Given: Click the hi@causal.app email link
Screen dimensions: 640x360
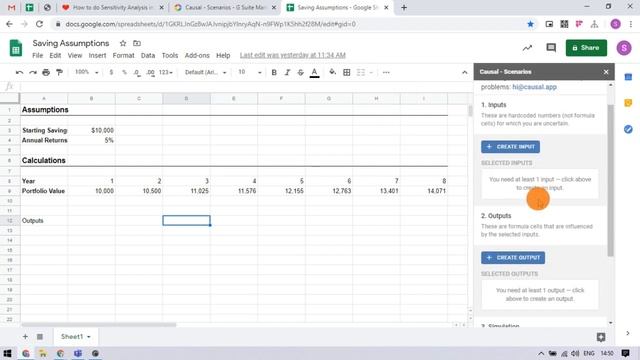Looking at the screenshot, I should pos(534,87).
